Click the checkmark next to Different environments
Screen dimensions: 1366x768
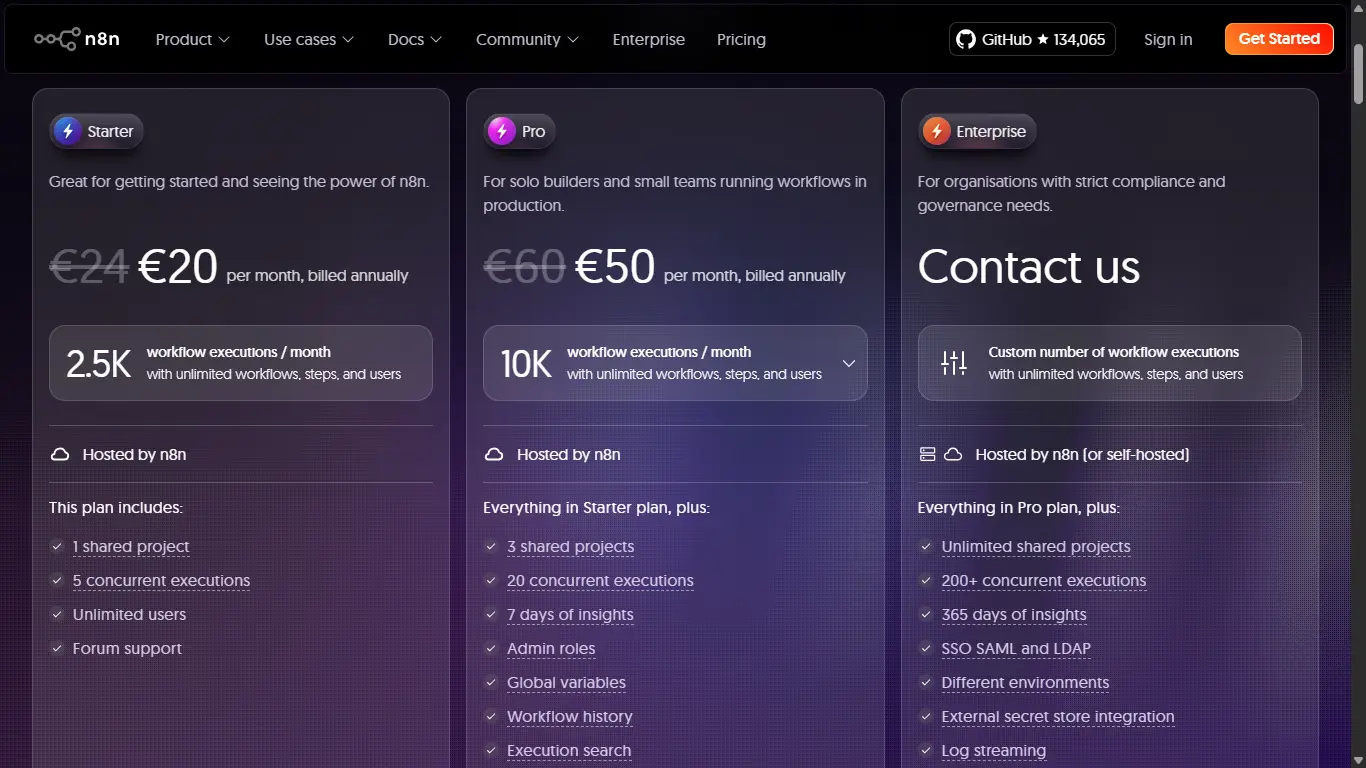click(926, 682)
